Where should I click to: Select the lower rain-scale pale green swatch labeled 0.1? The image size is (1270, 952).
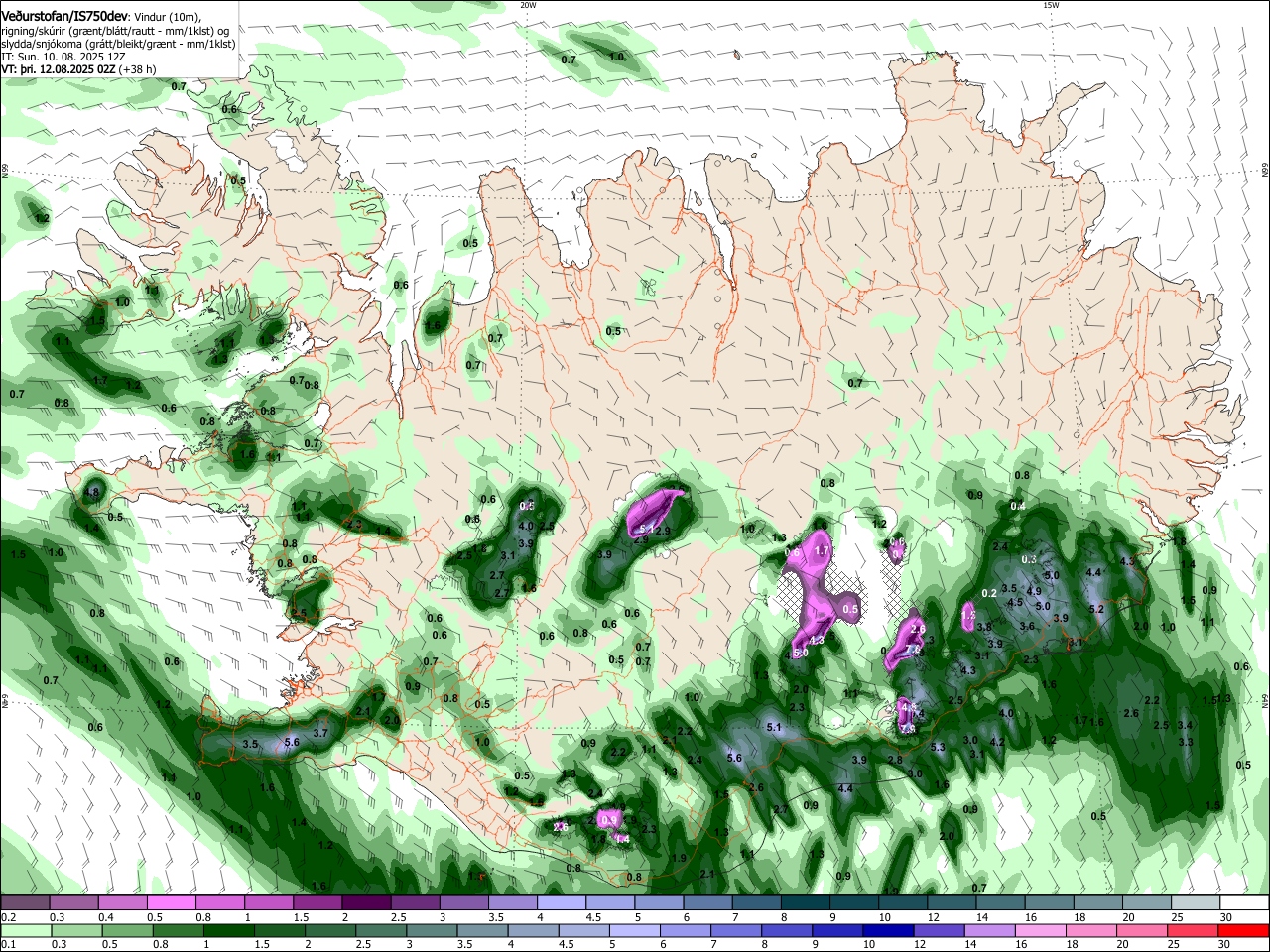[x=26, y=931]
